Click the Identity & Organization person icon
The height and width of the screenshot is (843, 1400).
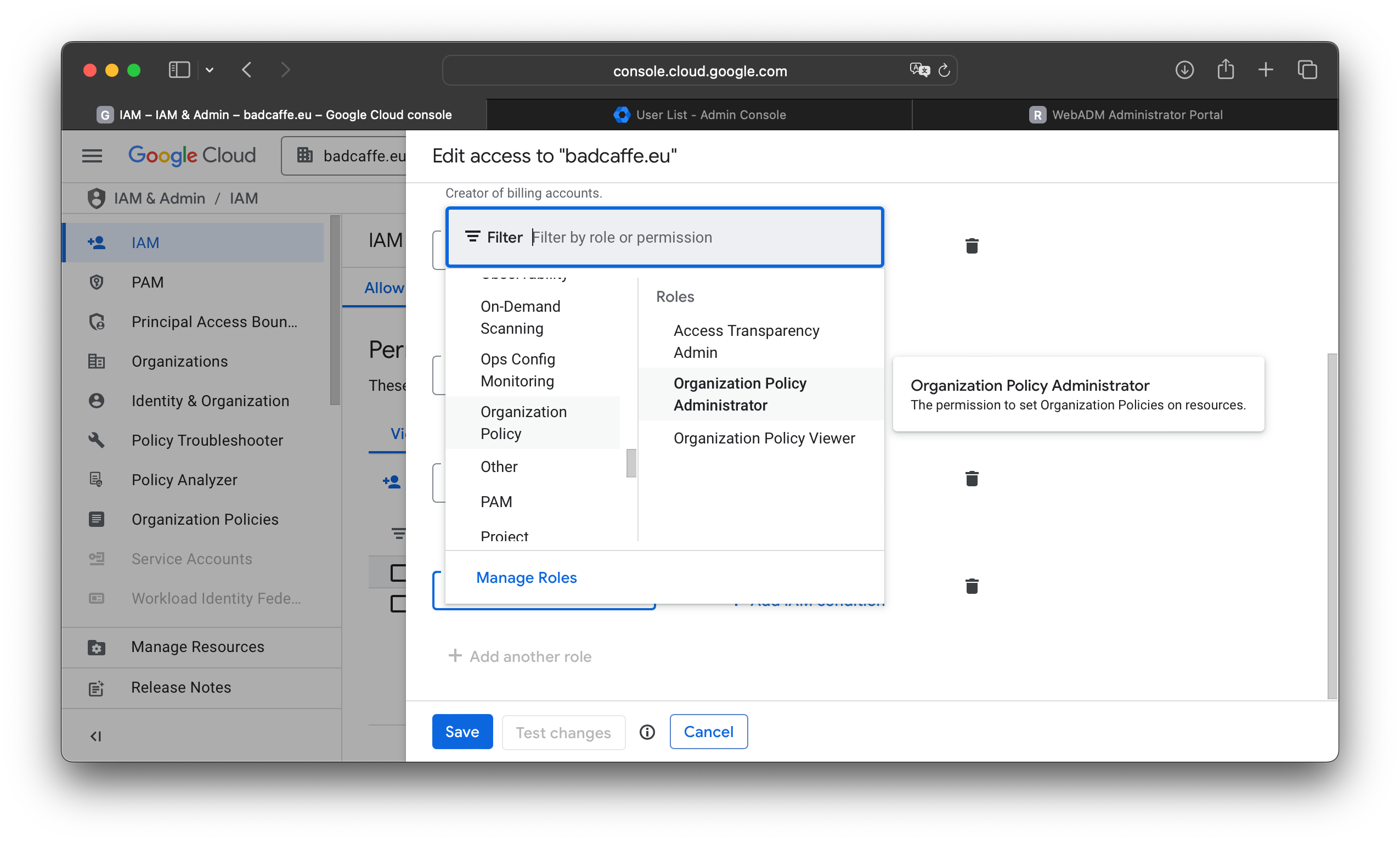(x=97, y=401)
